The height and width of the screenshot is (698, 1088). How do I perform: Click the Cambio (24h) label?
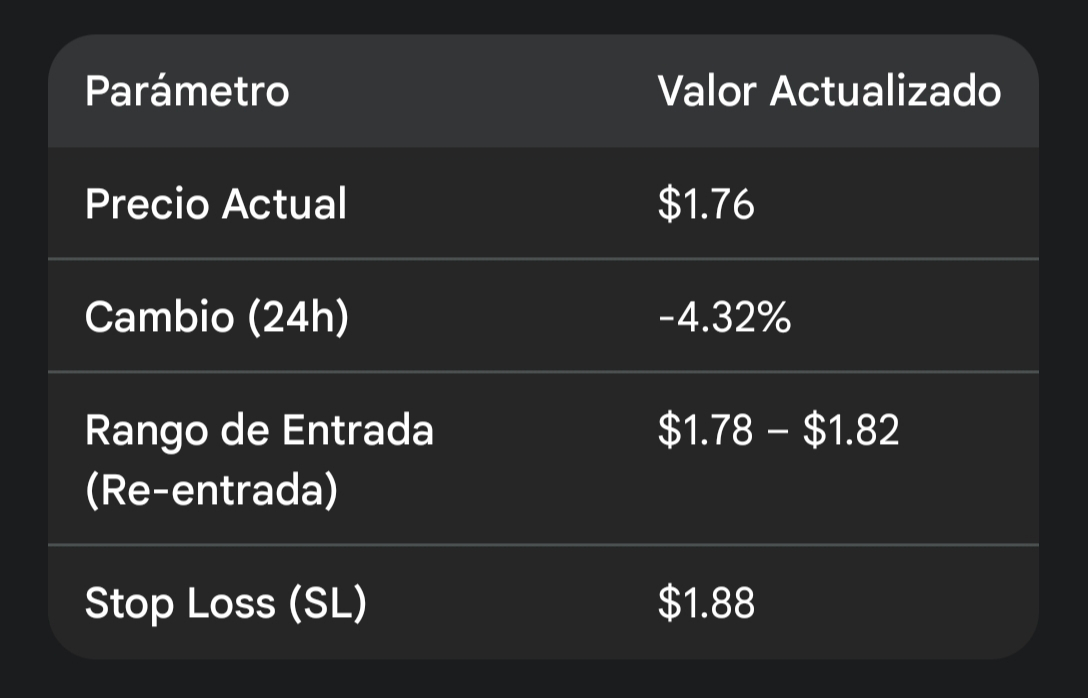[x=216, y=317]
